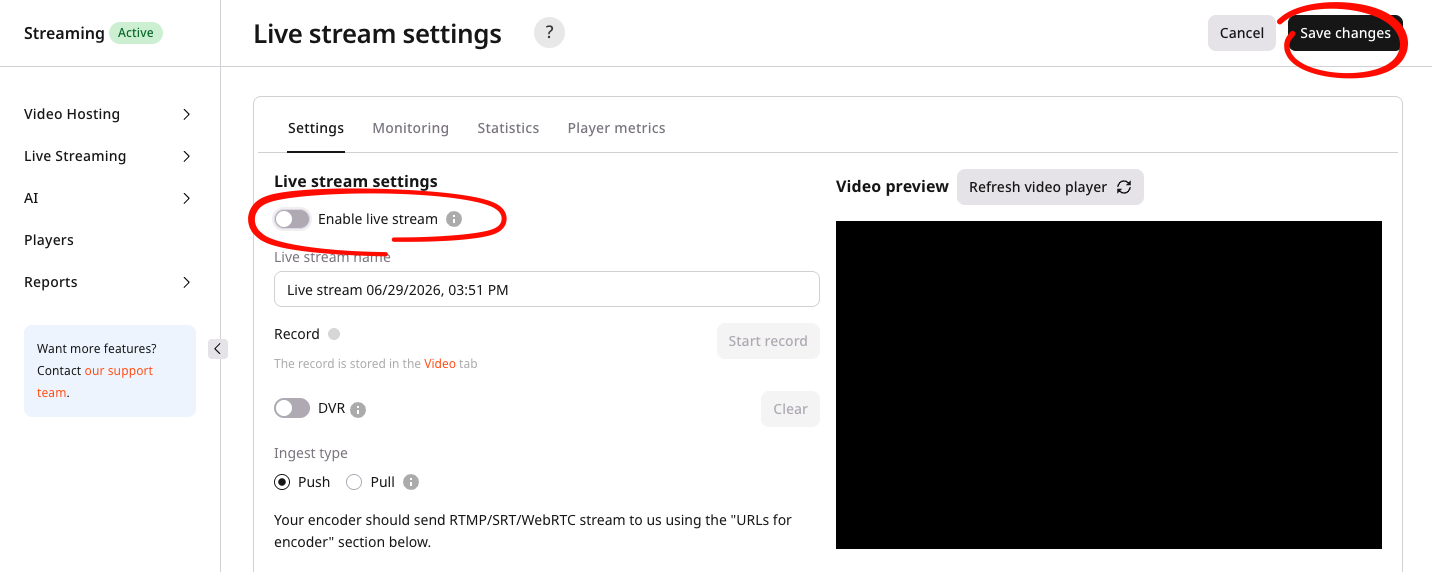
Task: Switch to the Player metrics tab
Action: pyautogui.click(x=616, y=128)
